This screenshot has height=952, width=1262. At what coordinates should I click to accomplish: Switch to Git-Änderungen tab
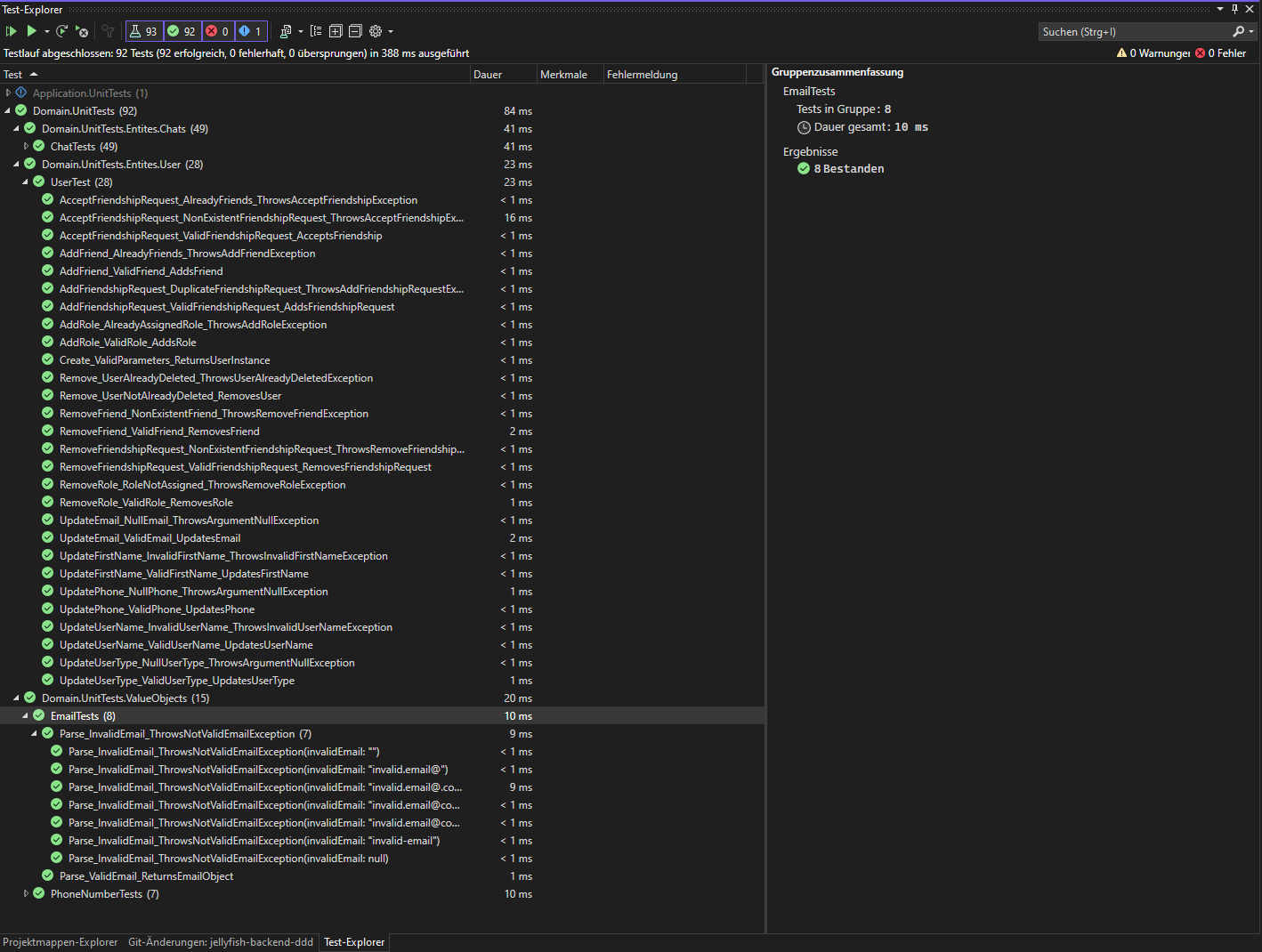tap(221, 942)
